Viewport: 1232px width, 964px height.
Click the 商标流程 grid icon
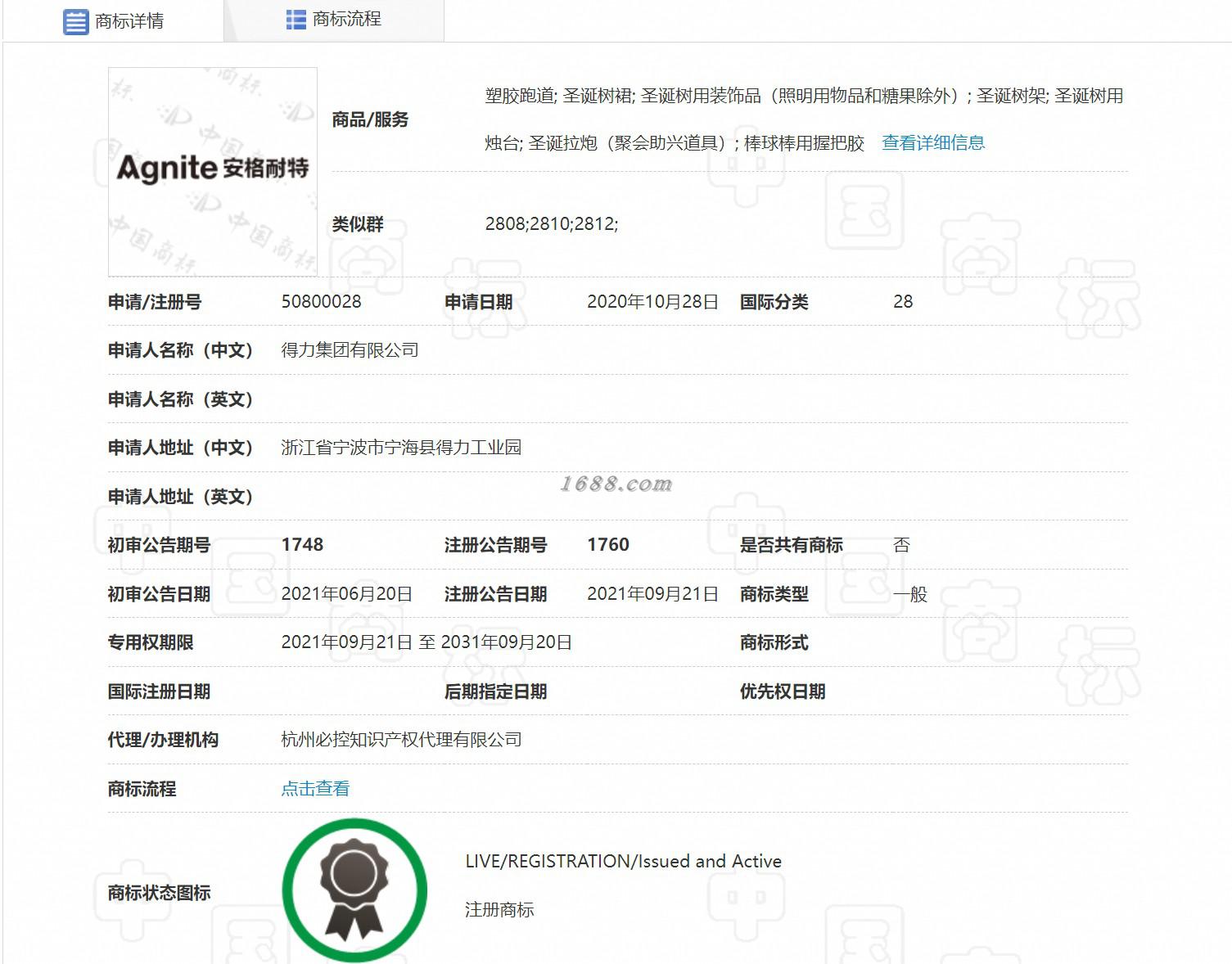[296, 20]
